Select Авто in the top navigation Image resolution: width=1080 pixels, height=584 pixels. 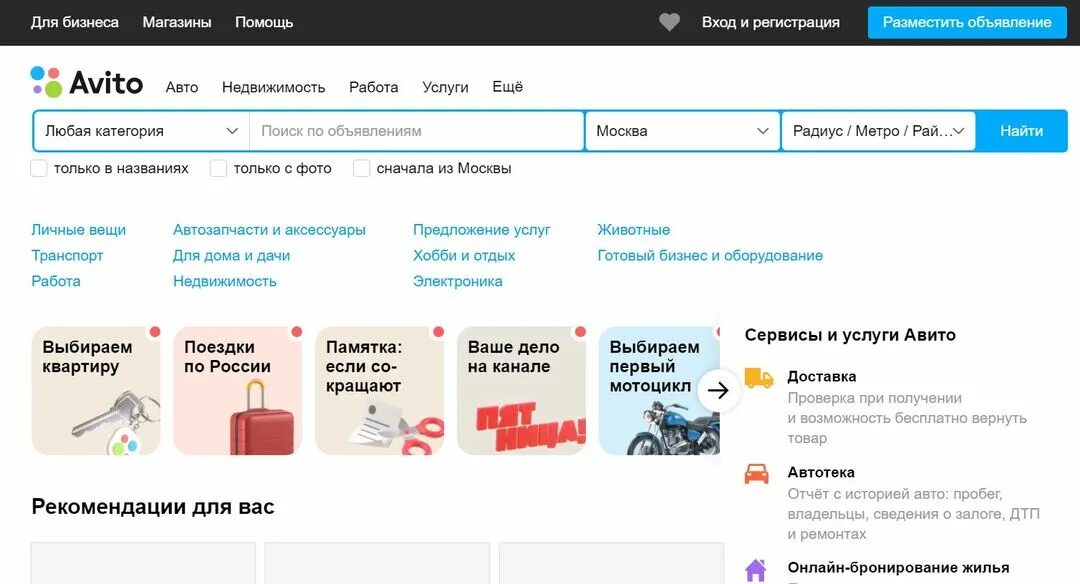182,87
